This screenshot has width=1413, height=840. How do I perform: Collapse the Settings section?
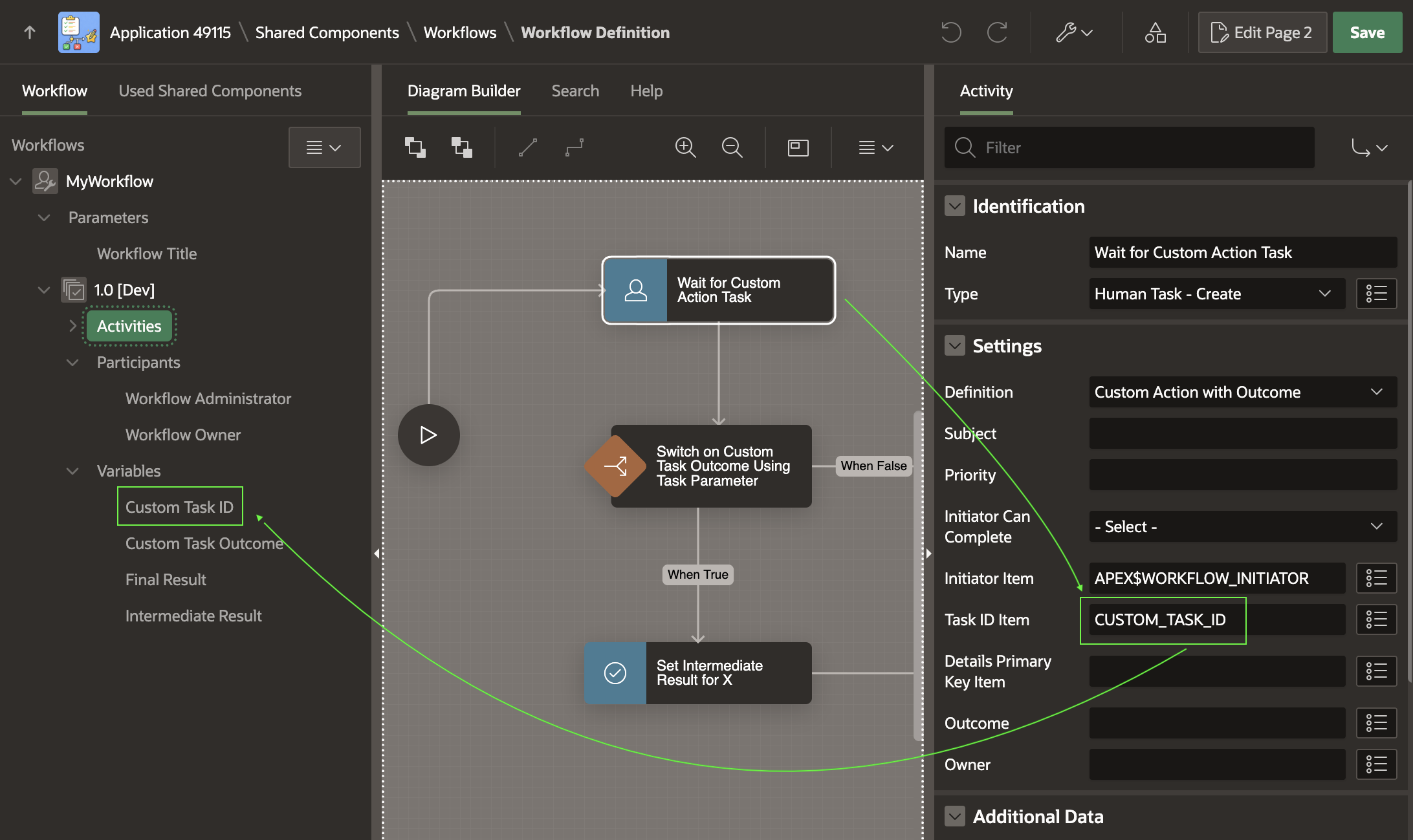pyautogui.click(x=954, y=346)
